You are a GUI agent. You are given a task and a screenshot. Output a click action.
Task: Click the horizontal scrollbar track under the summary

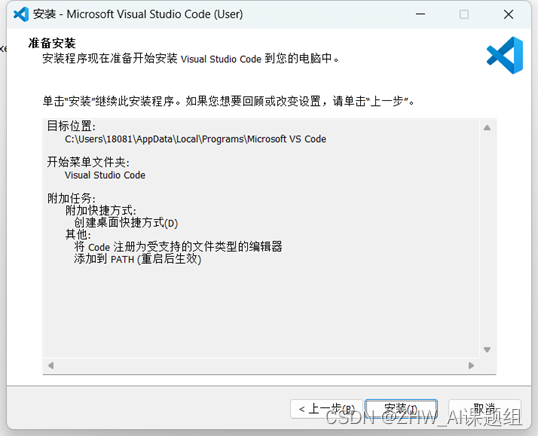261,365
